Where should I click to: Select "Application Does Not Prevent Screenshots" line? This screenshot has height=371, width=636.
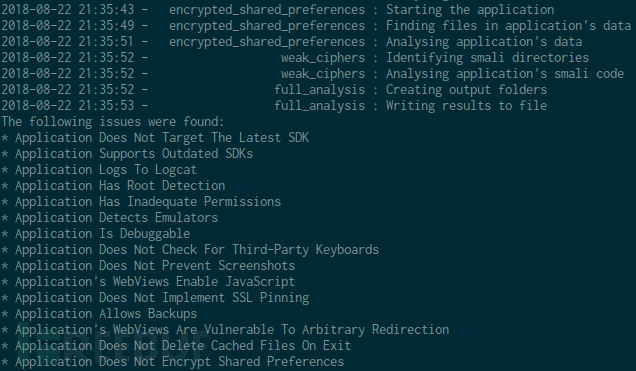(x=155, y=266)
